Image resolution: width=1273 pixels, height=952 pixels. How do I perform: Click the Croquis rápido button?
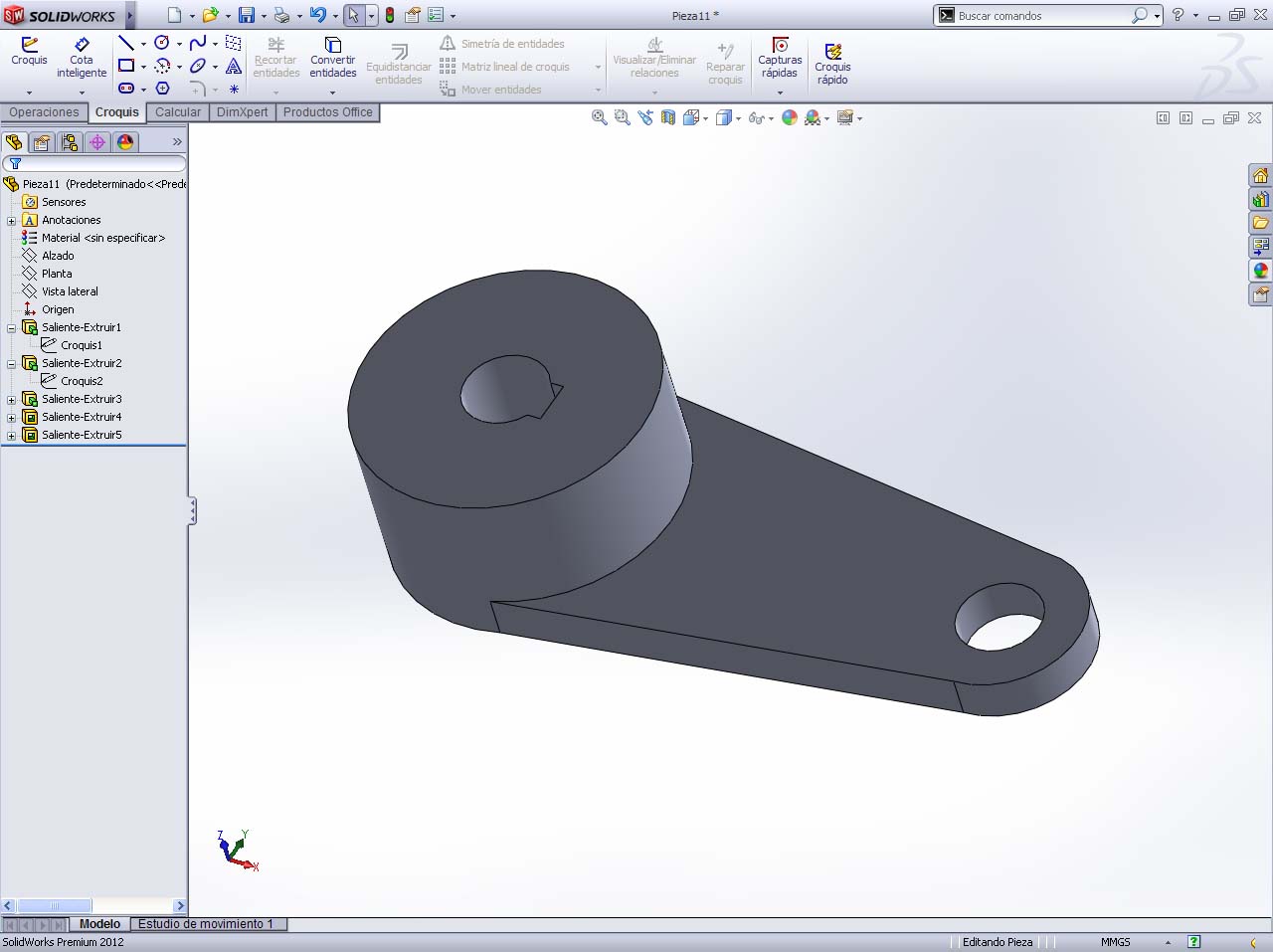(x=832, y=64)
